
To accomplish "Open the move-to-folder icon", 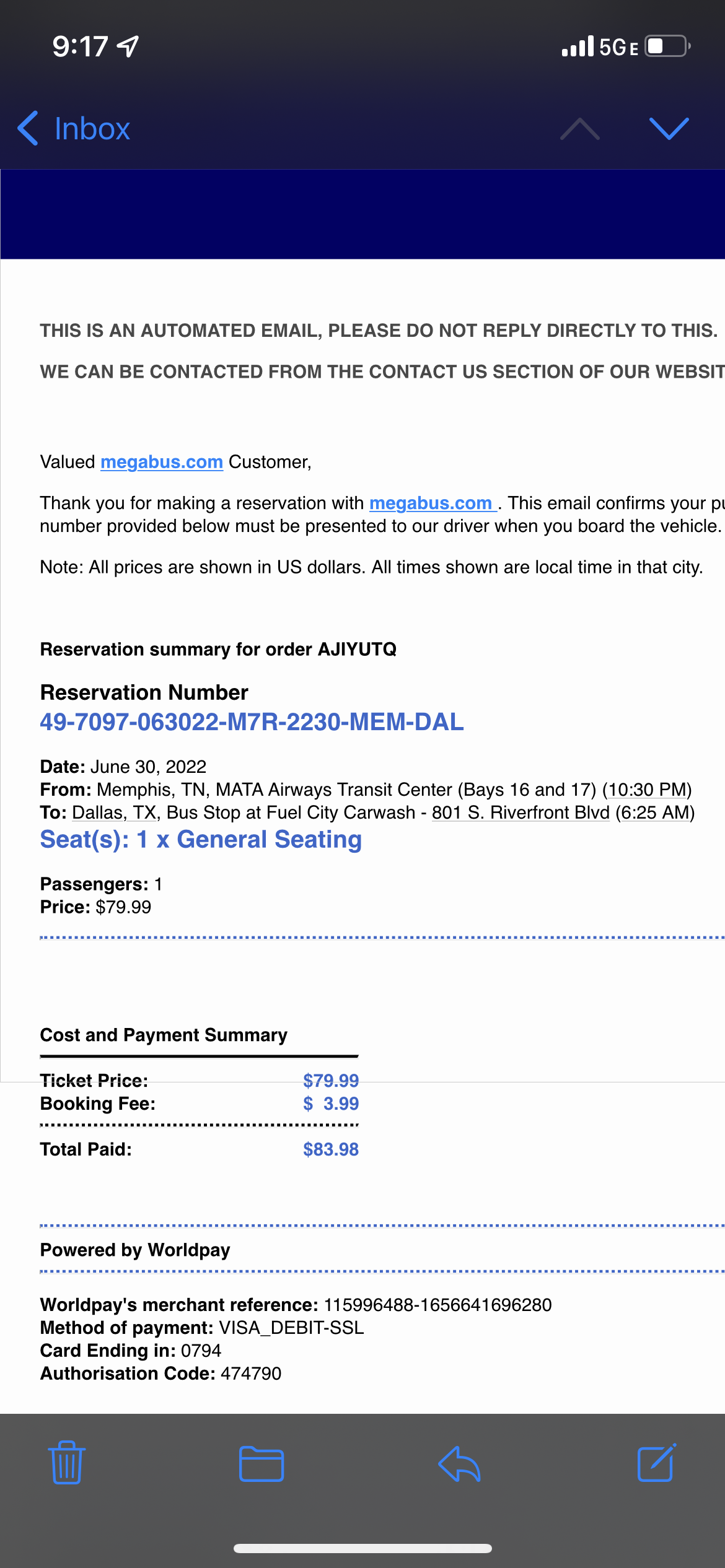I will [261, 1464].
